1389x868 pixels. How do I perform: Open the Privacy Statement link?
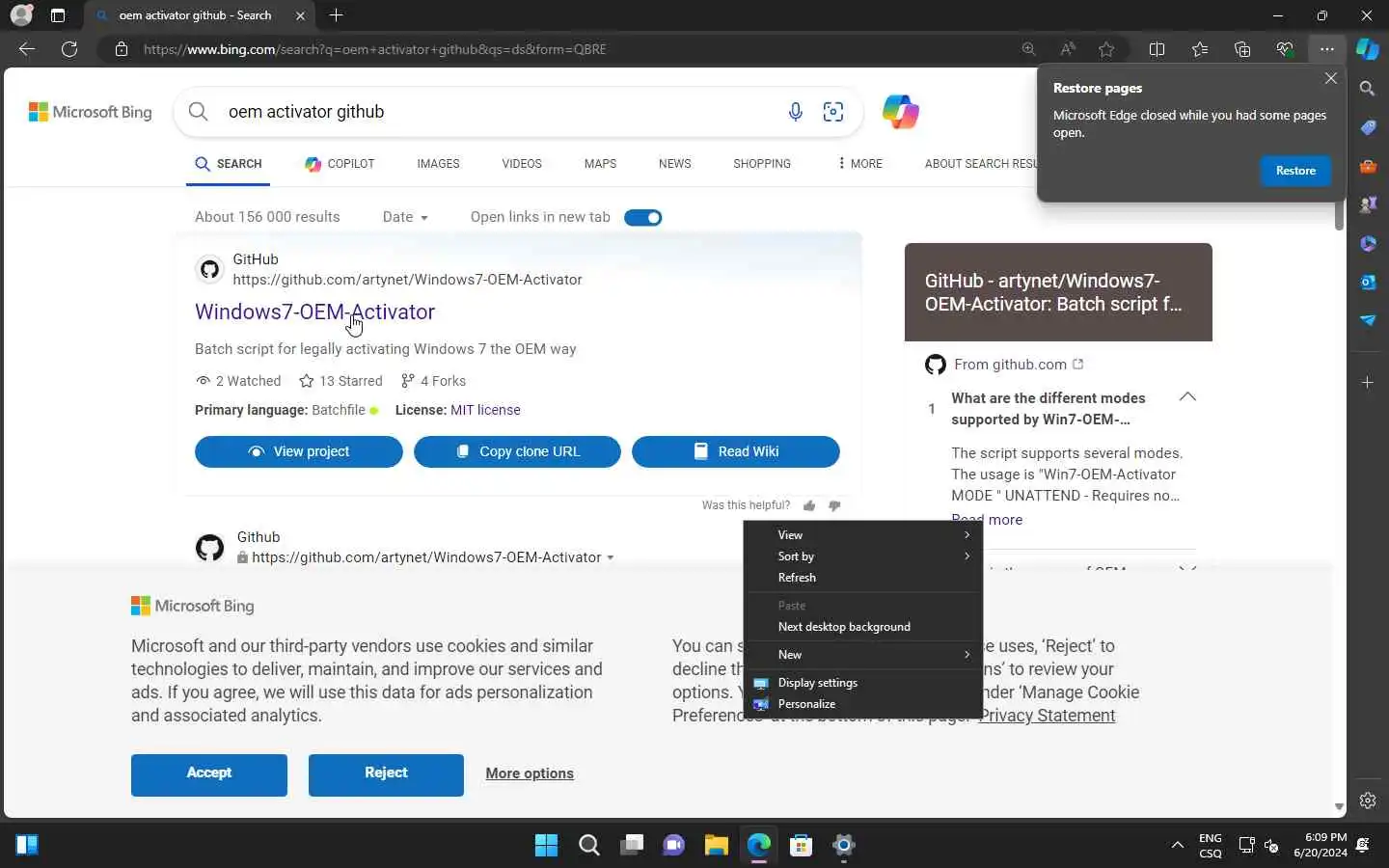click(x=1047, y=716)
